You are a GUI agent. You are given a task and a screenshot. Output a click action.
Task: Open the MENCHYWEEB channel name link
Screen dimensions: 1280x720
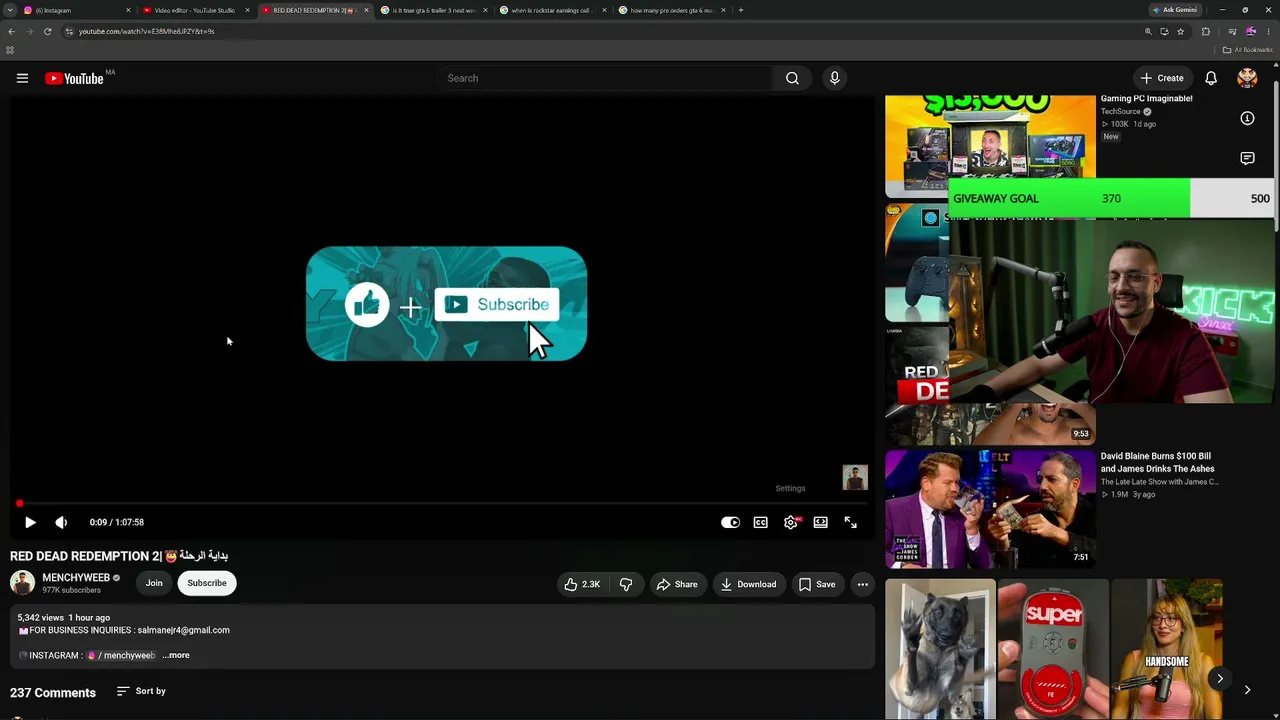click(x=76, y=577)
